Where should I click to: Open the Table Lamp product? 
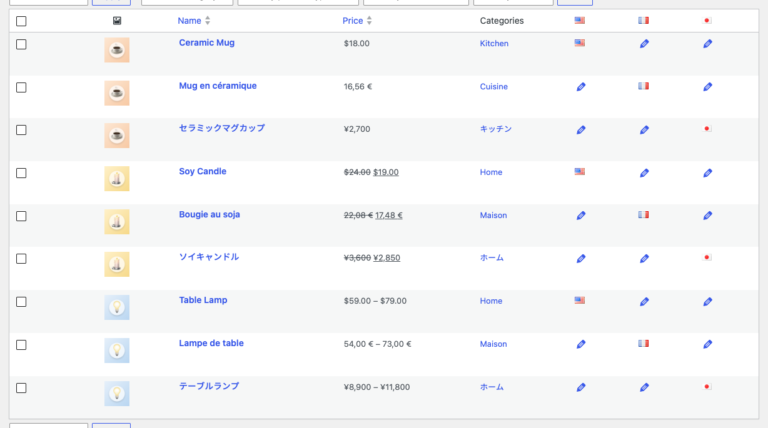point(203,300)
